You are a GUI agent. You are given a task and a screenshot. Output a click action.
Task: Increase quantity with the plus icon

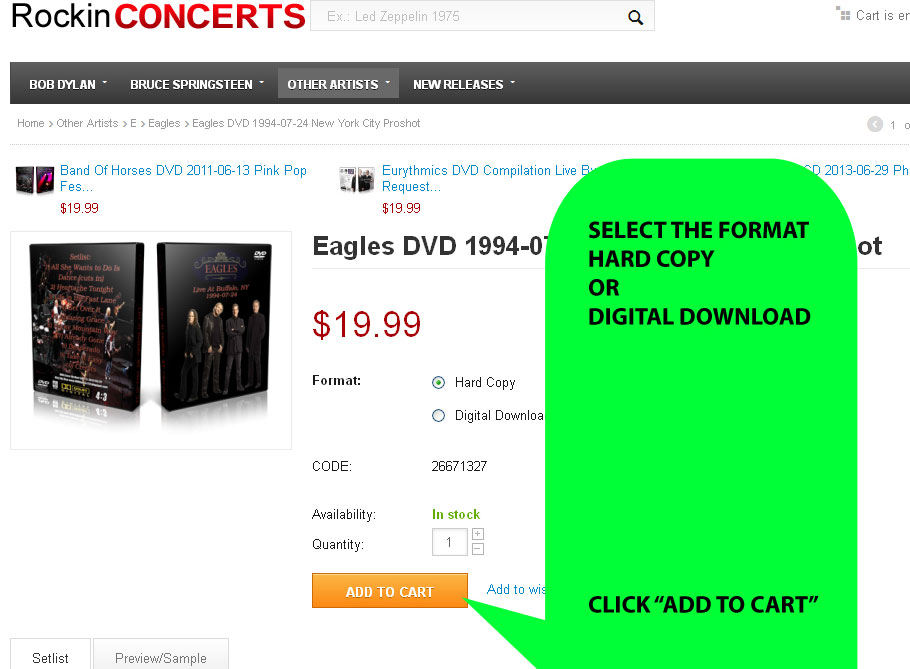click(478, 534)
